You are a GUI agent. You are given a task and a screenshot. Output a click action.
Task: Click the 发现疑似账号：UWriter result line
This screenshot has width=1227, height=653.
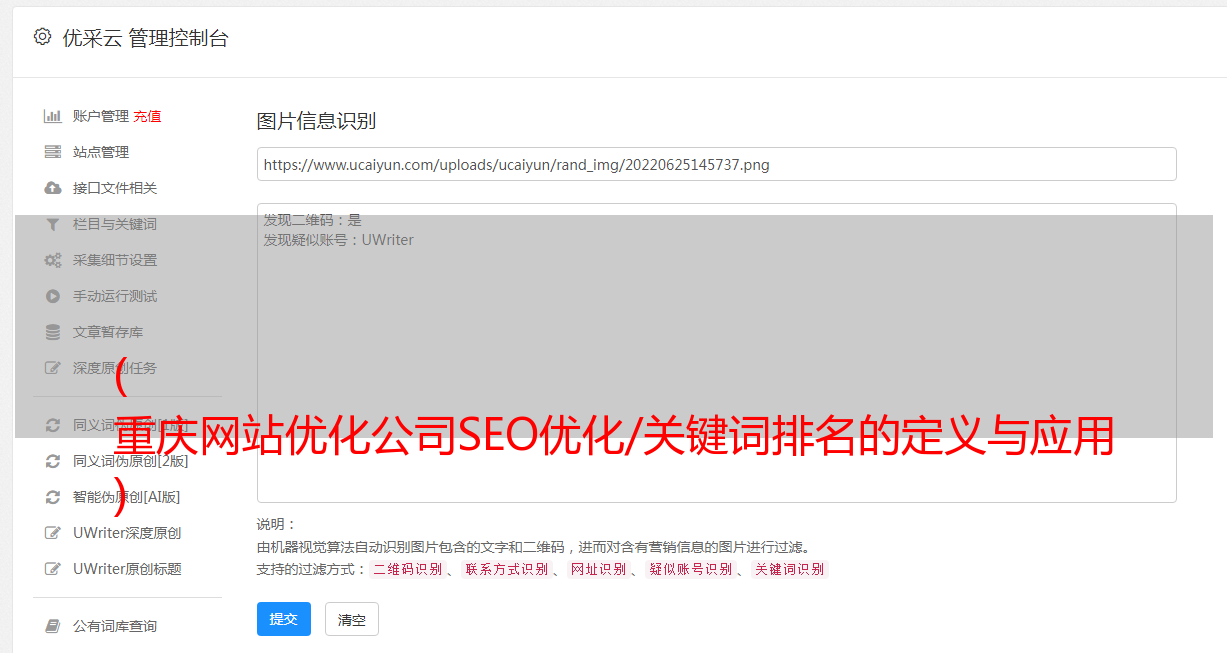tap(339, 240)
